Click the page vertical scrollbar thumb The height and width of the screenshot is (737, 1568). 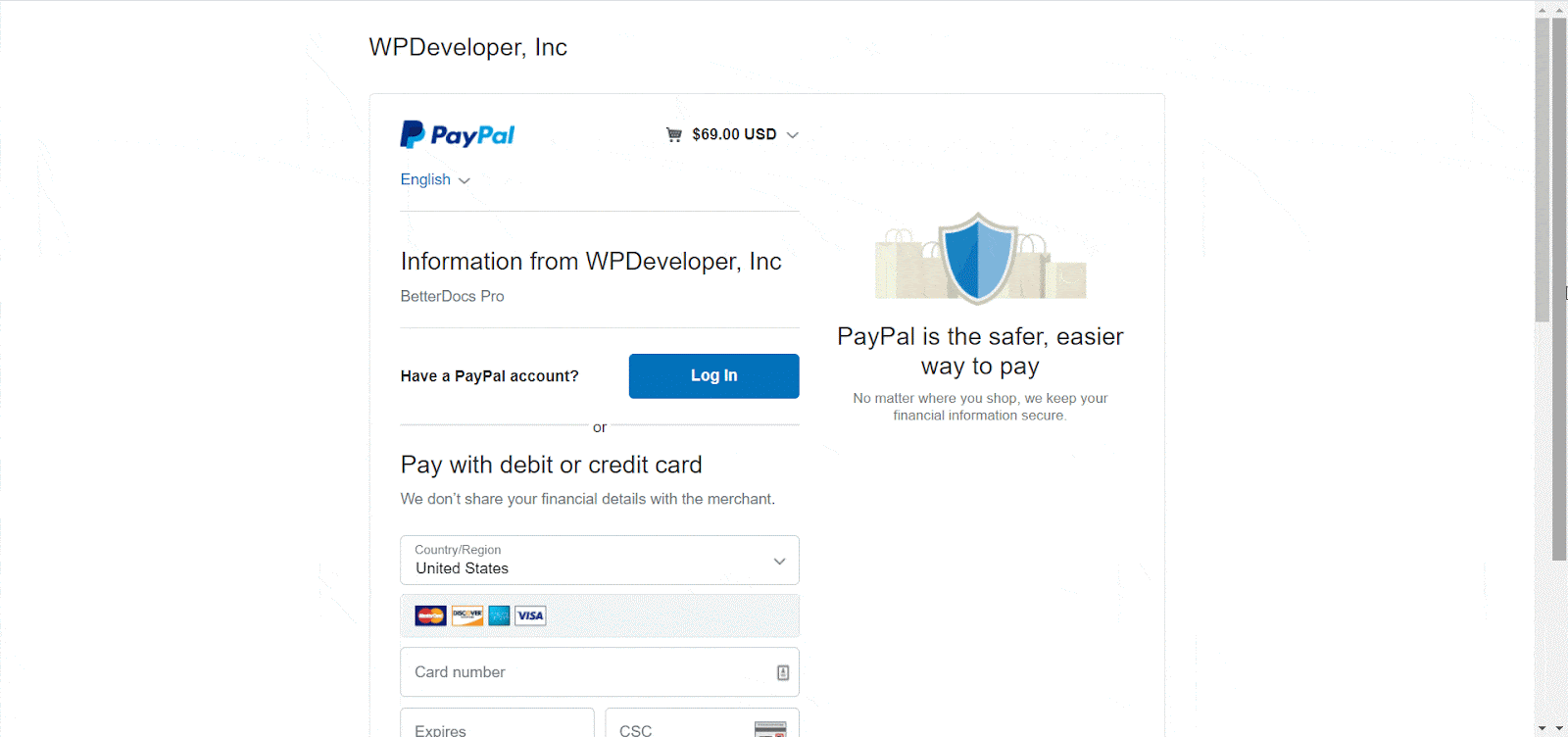[1559, 289]
